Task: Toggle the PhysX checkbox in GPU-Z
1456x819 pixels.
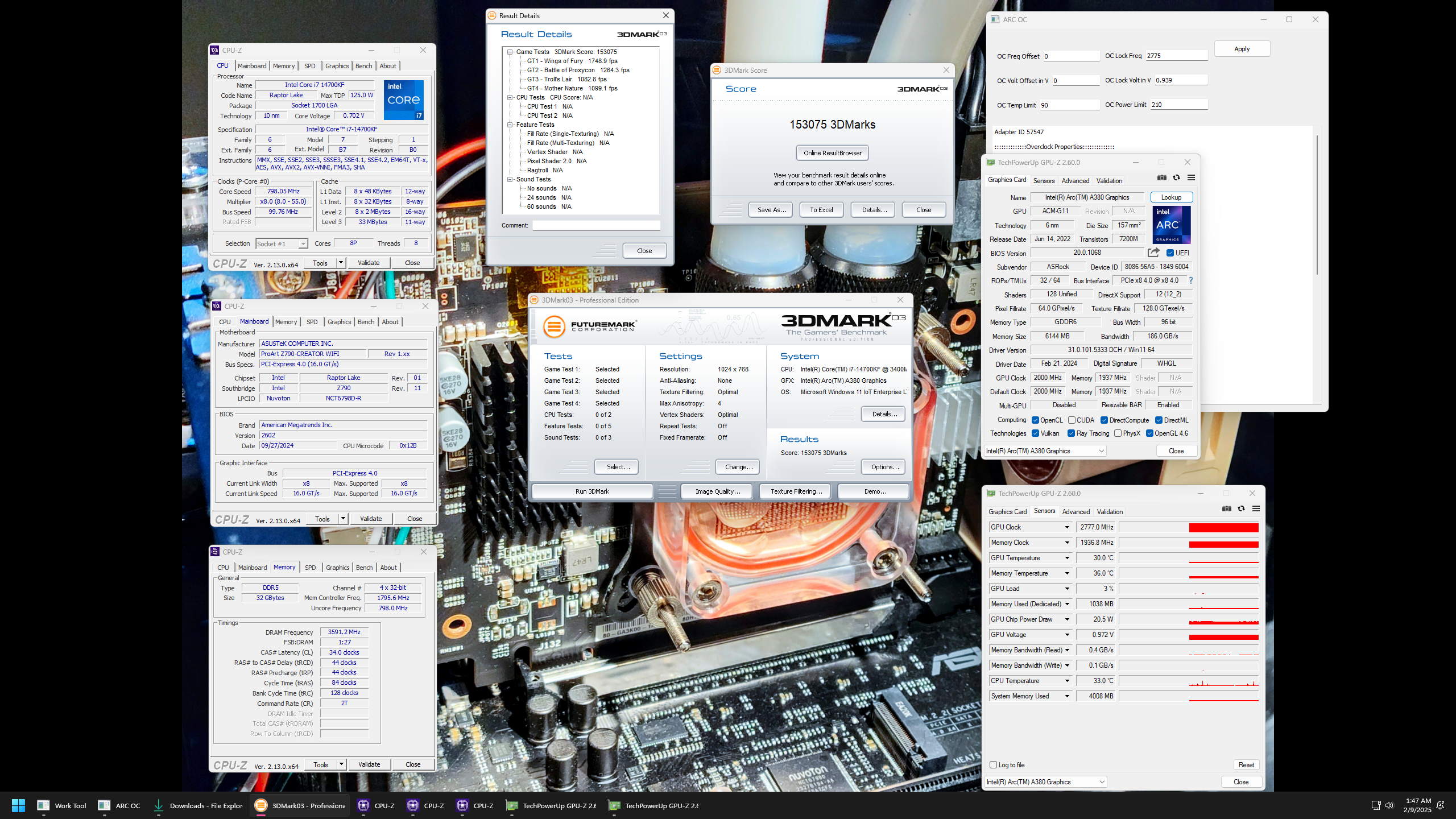Action: pos(1118,433)
